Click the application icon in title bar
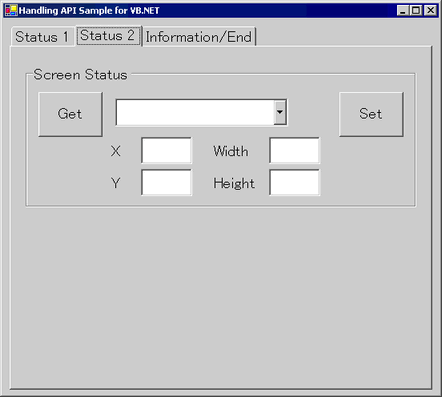The image size is (442, 397). 11,10
